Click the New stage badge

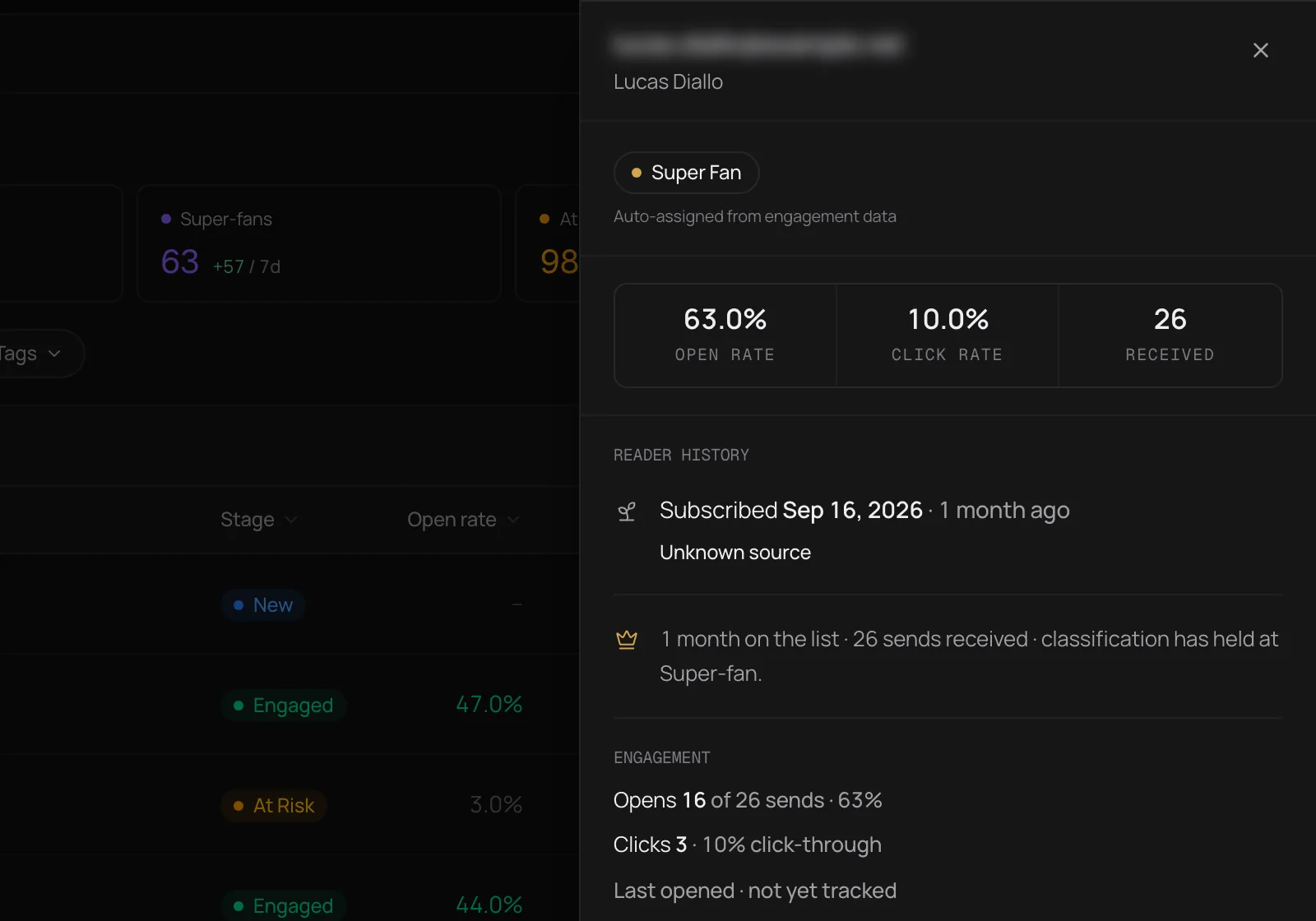coord(263,605)
